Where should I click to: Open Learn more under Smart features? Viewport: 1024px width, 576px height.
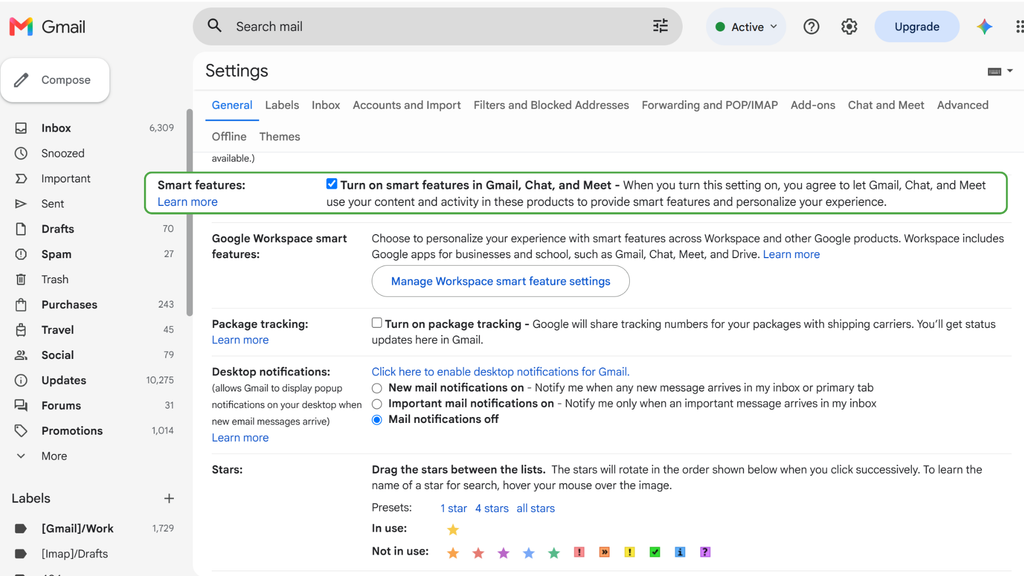[187, 202]
